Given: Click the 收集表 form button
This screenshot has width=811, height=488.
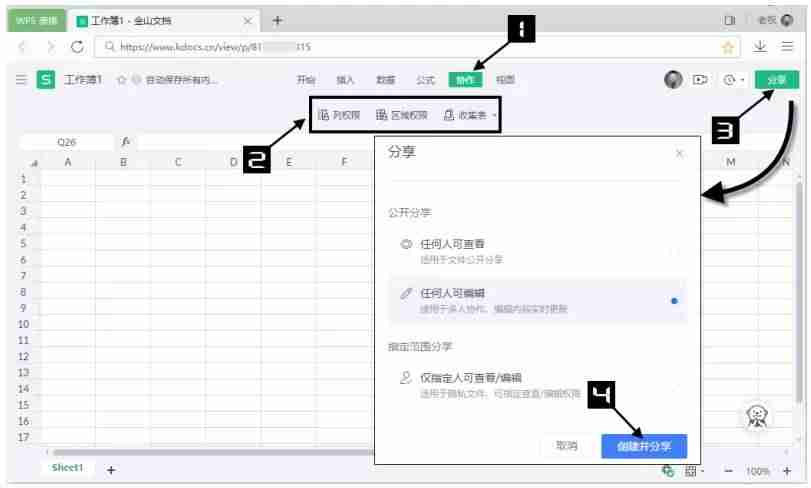Looking at the screenshot, I should (465, 115).
